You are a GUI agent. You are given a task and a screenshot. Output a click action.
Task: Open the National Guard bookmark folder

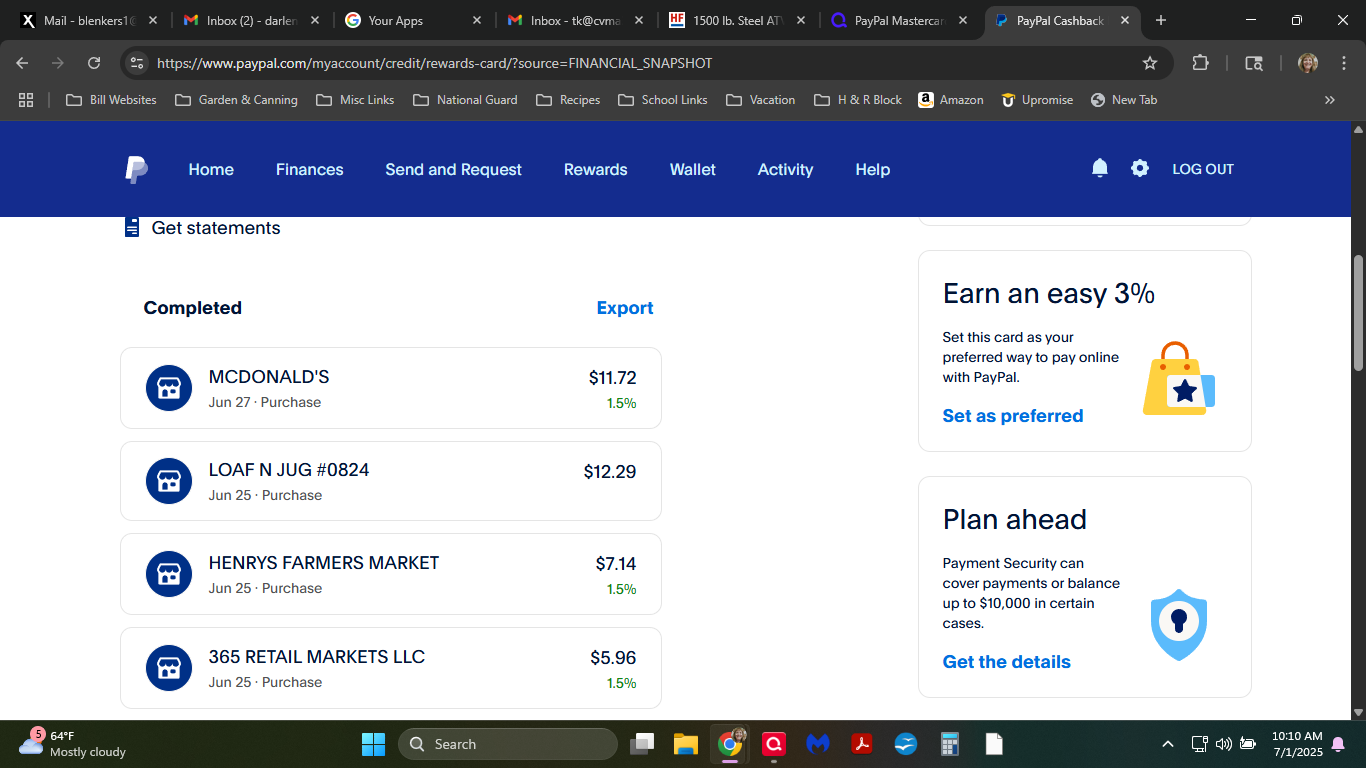coord(465,100)
